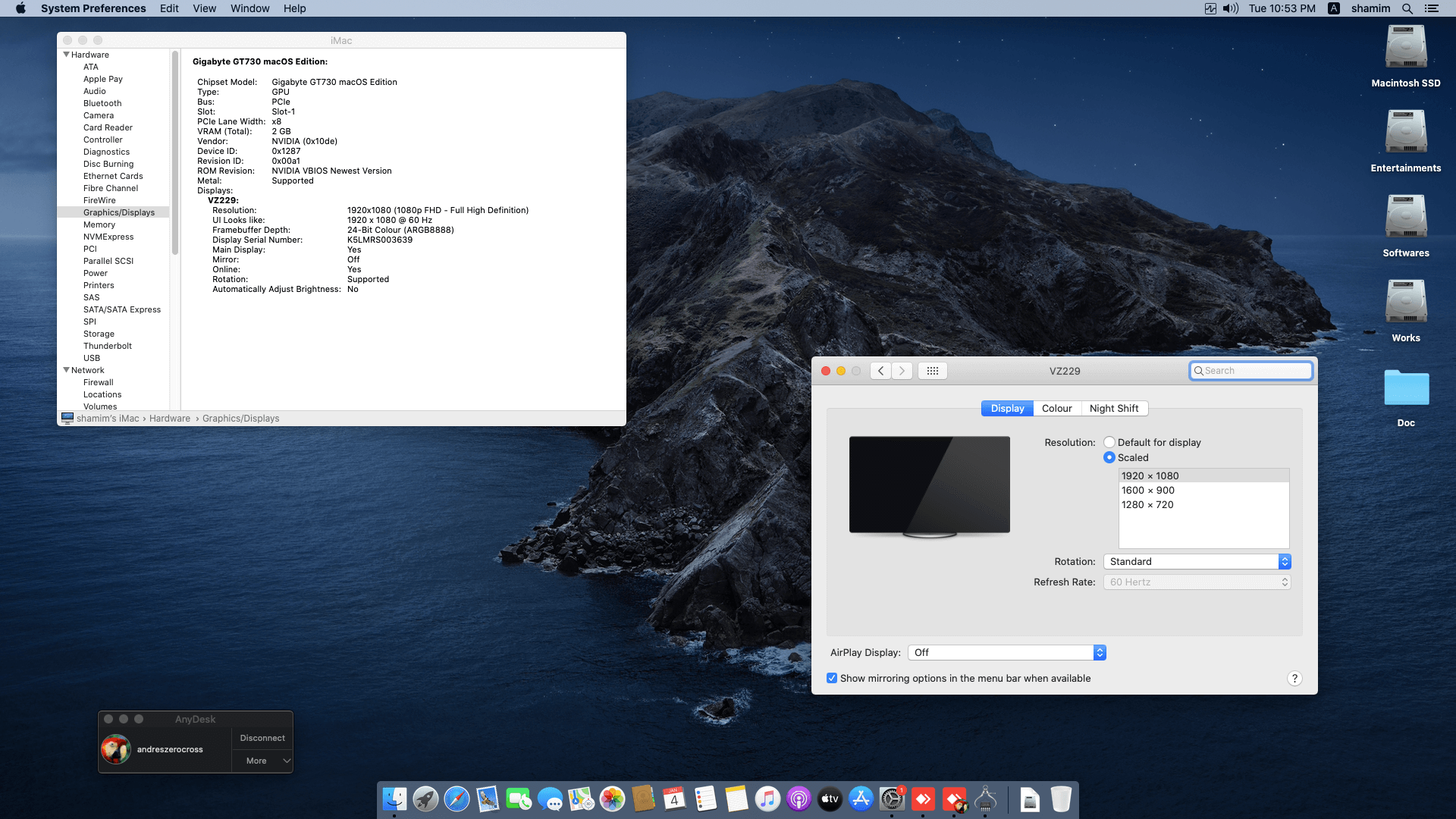Screen dimensions: 1456x819
Task: Open Messages from the Dock
Action: (550, 799)
